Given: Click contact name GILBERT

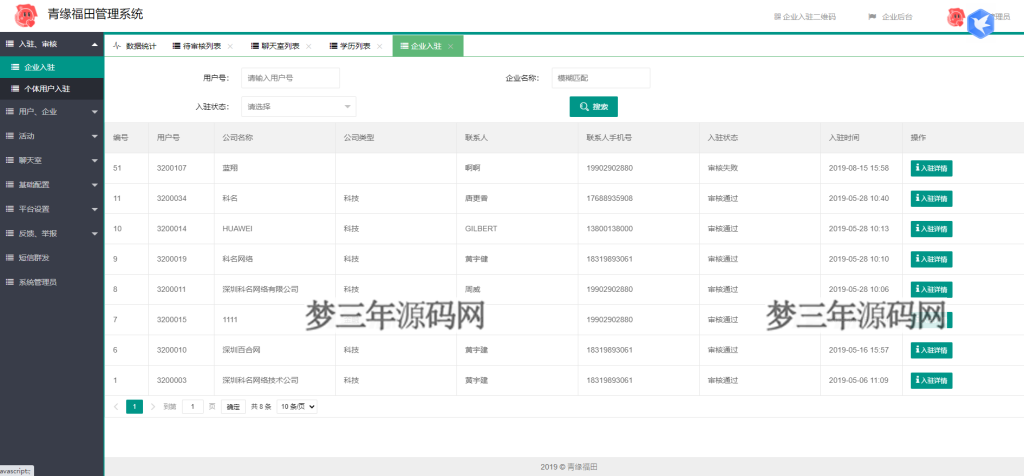Looking at the screenshot, I should [x=481, y=229].
